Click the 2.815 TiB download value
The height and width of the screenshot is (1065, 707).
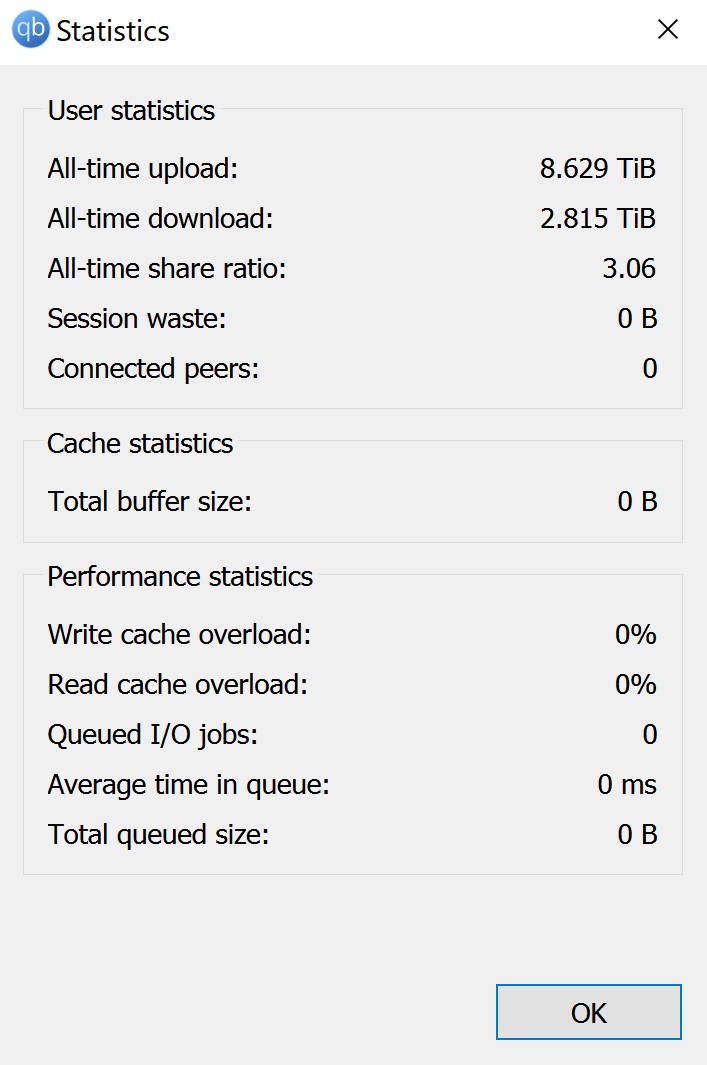(598, 218)
